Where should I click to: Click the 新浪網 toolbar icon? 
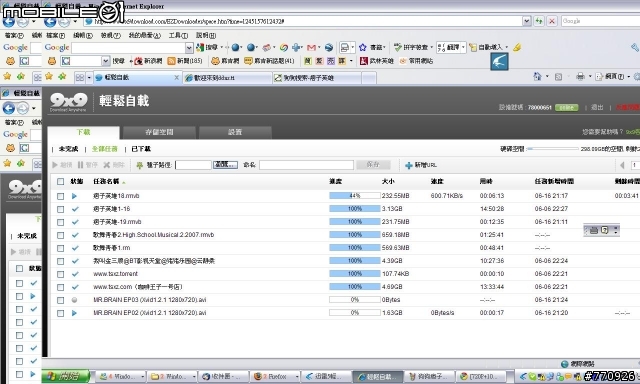coord(139,61)
